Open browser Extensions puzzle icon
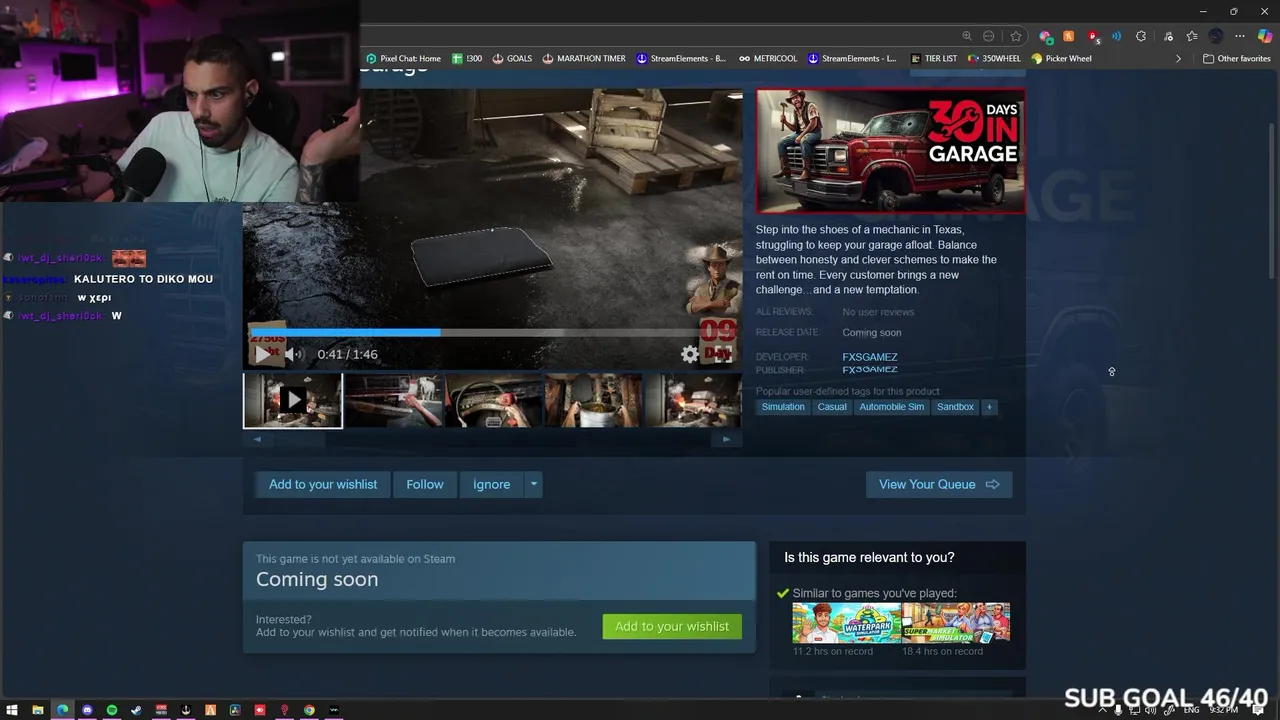 click(1141, 36)
